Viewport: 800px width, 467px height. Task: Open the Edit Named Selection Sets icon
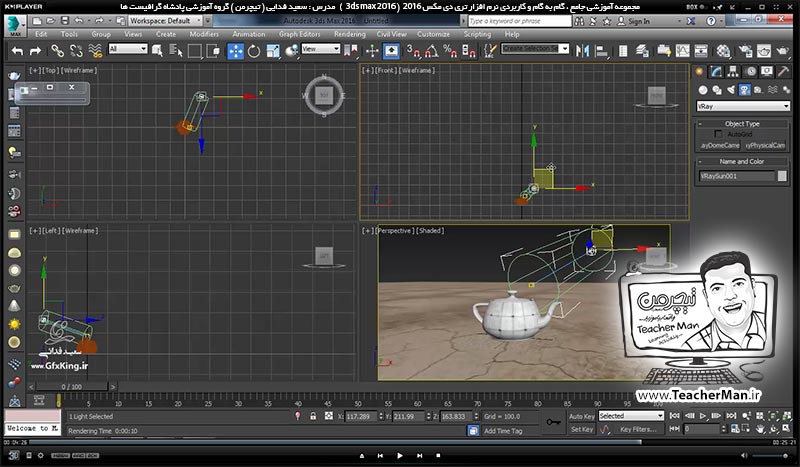490,51
